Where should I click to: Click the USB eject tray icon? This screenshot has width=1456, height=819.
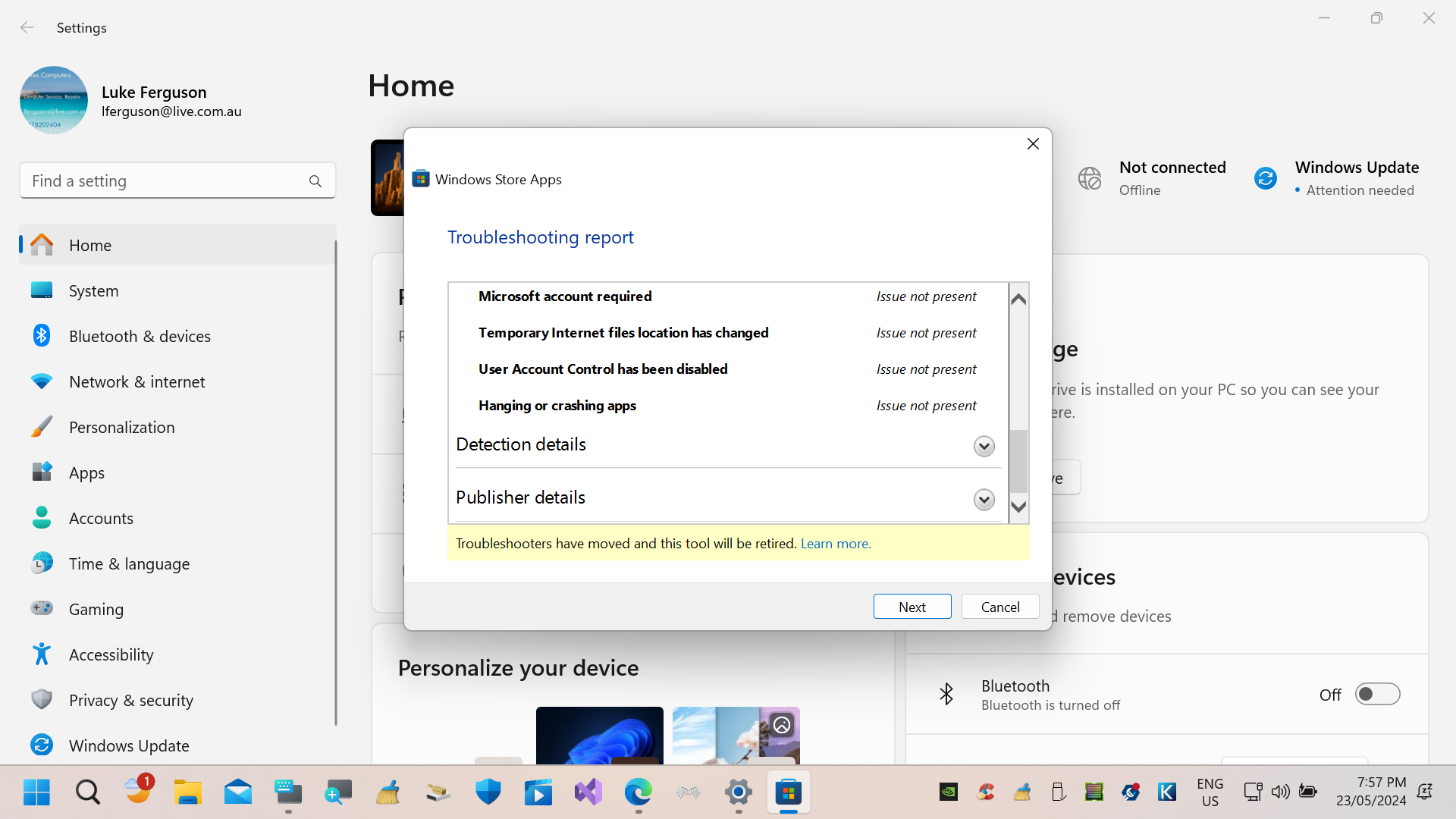pos(1058,792)
